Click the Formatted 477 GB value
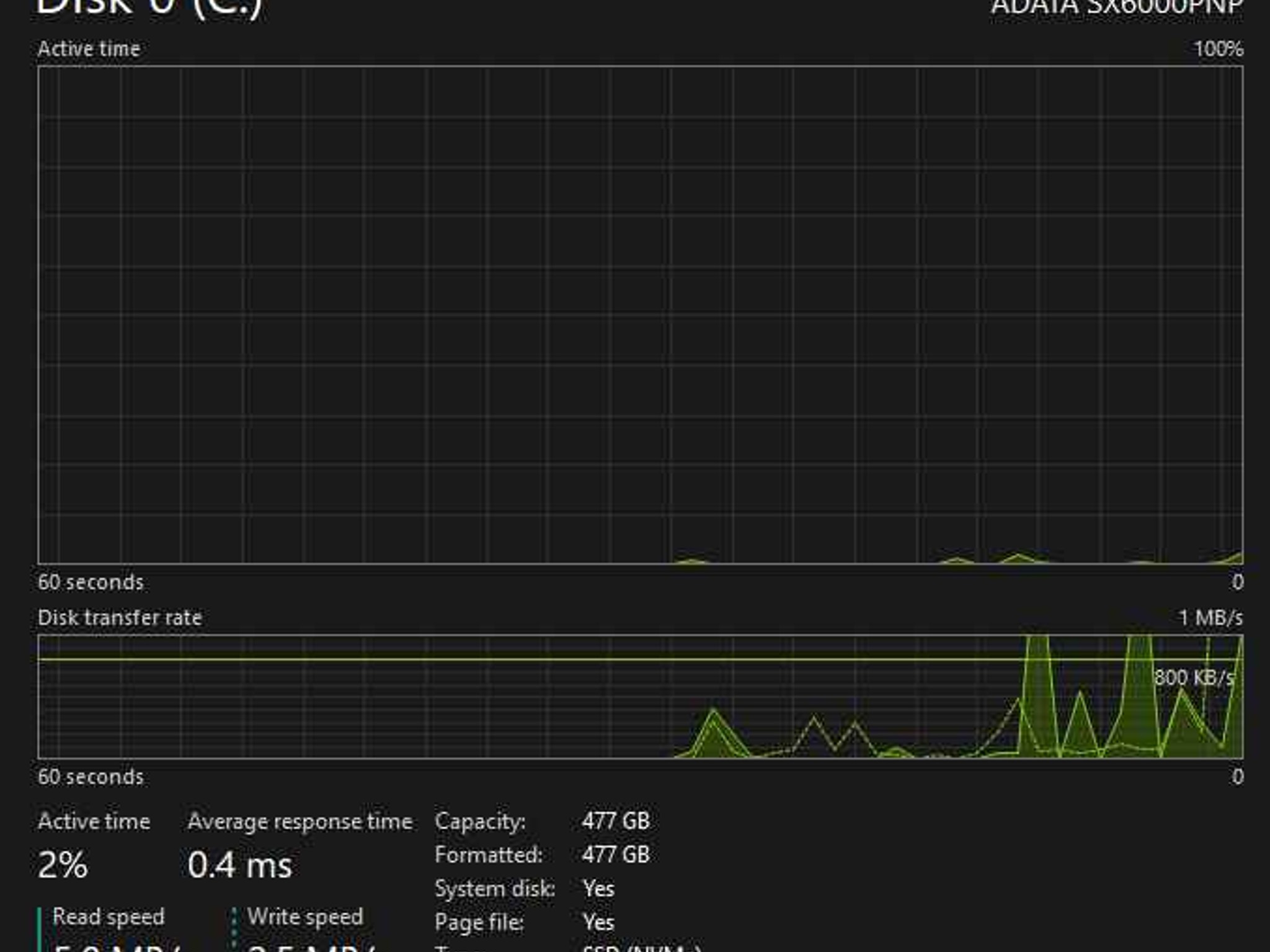This screenshot has height=952, width=1270. (616, 855)
